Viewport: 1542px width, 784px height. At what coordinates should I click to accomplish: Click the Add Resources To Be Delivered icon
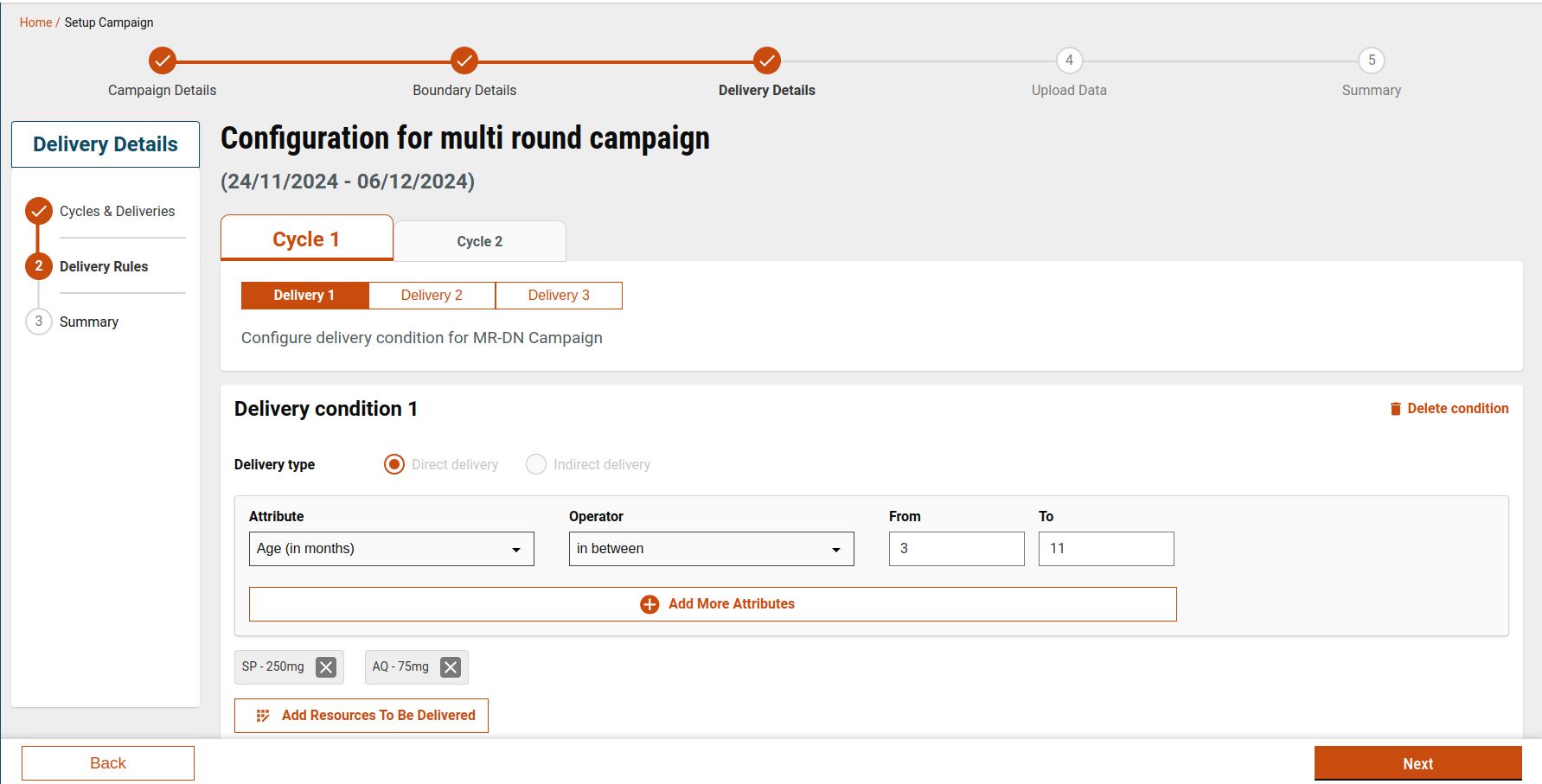[263, 716]
